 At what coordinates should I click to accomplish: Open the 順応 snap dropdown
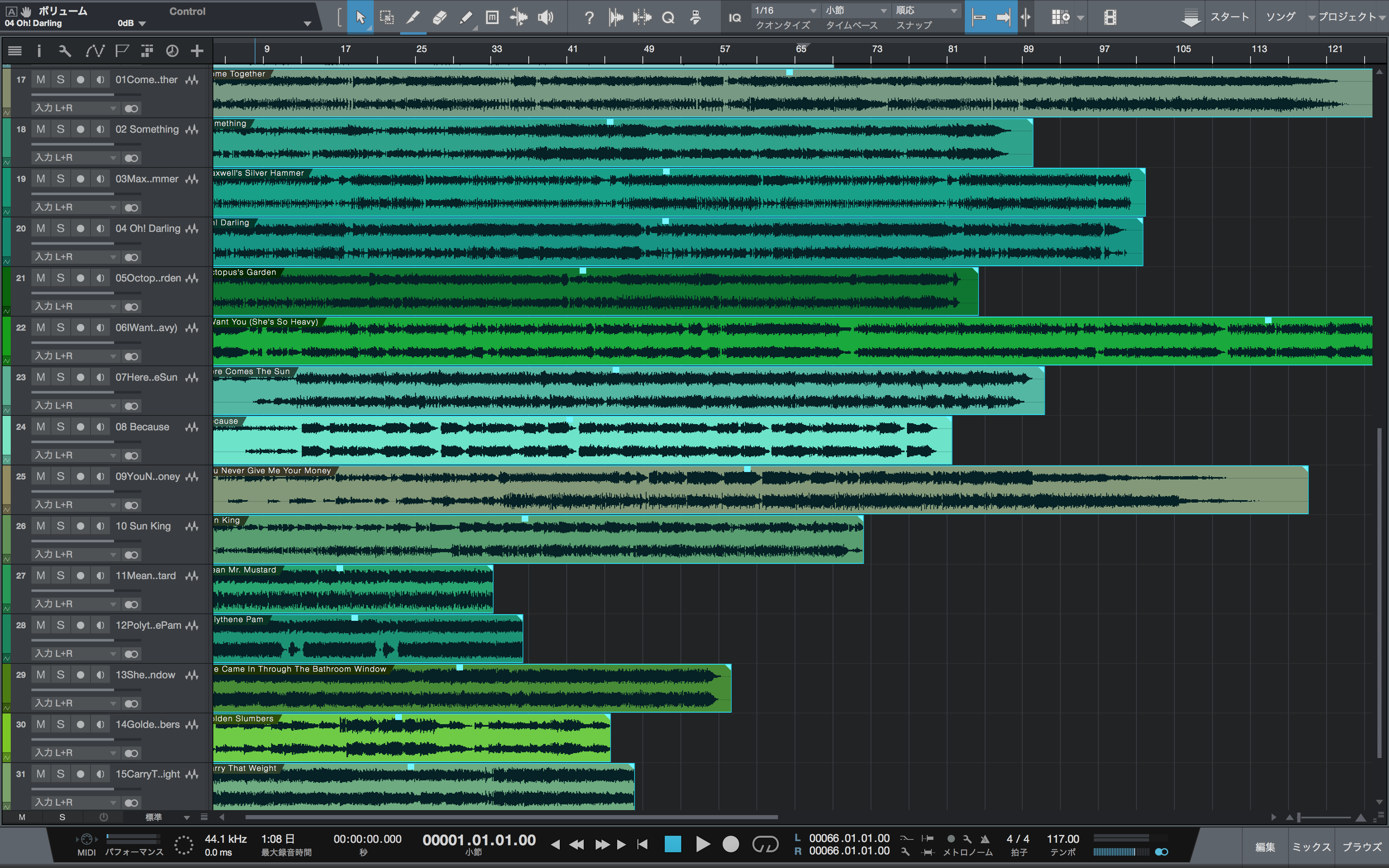pyautogui.click(x=926, y=10)
